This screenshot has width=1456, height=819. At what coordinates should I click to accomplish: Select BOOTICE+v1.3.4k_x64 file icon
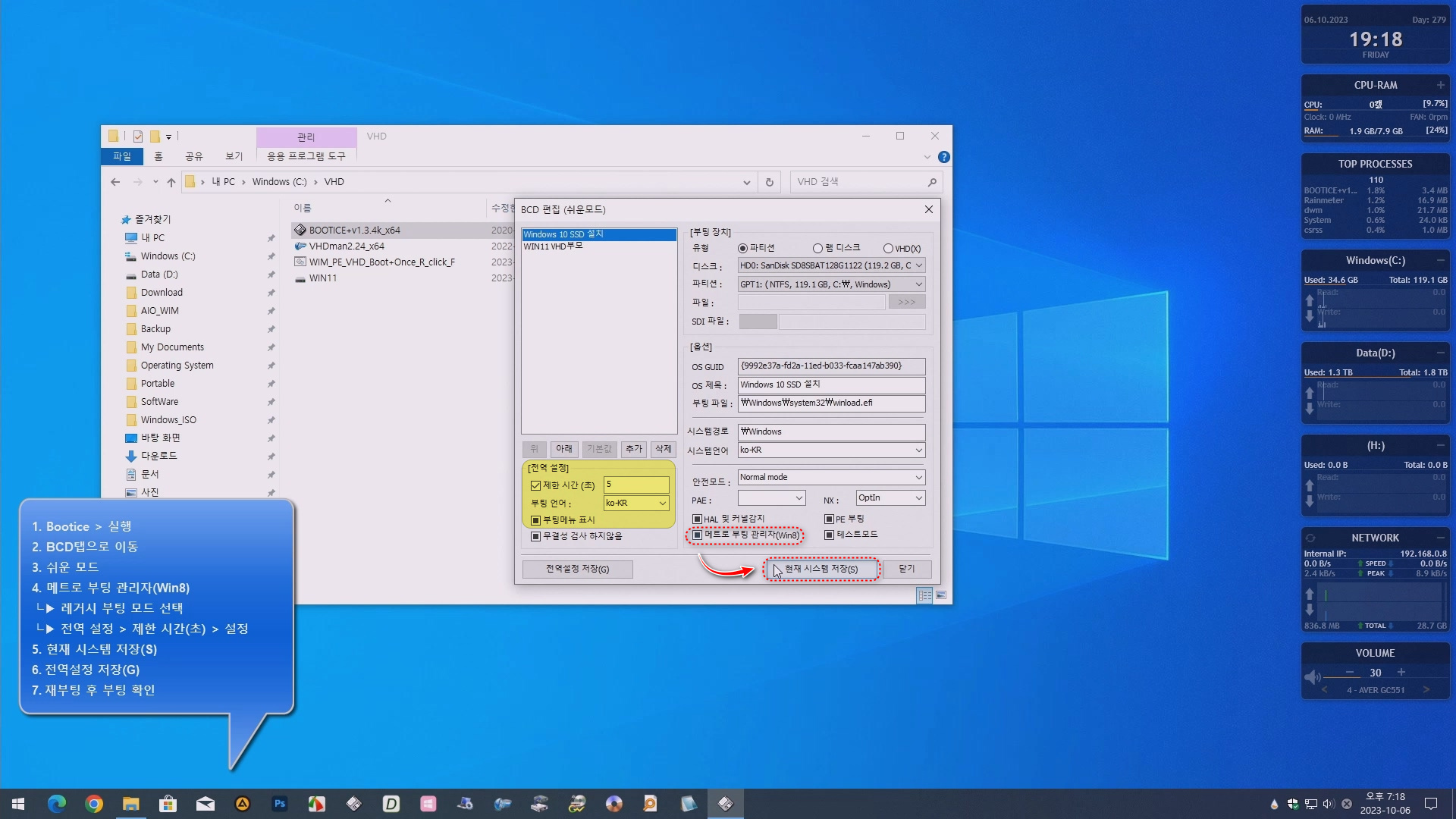(x=300, y=230)
